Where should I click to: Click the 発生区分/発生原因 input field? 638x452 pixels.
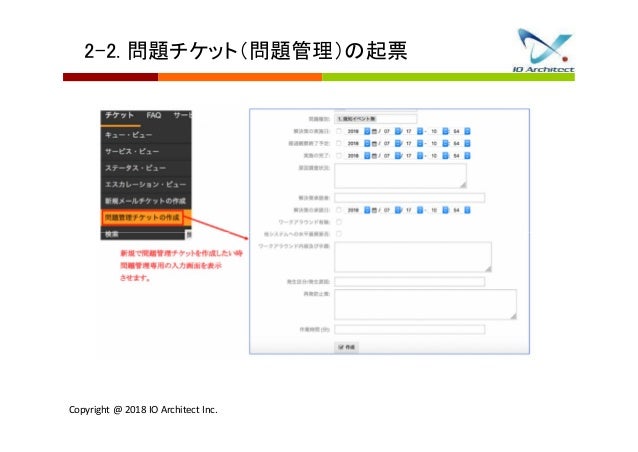coord(410,282)
